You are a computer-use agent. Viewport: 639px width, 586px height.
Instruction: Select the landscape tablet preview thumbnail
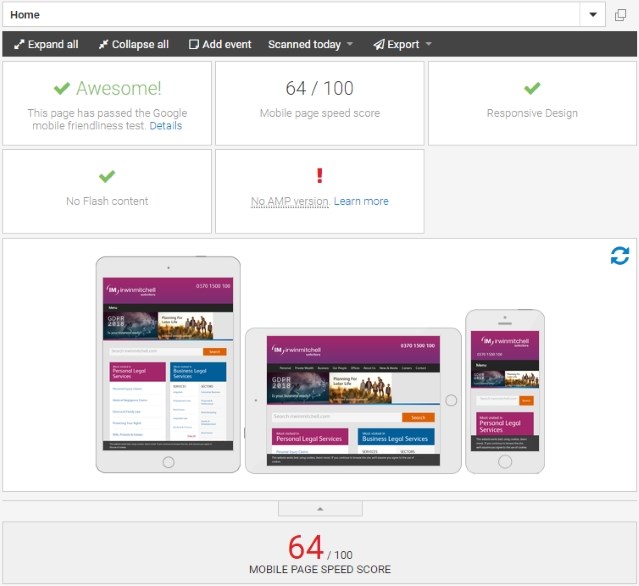(353, 401)
